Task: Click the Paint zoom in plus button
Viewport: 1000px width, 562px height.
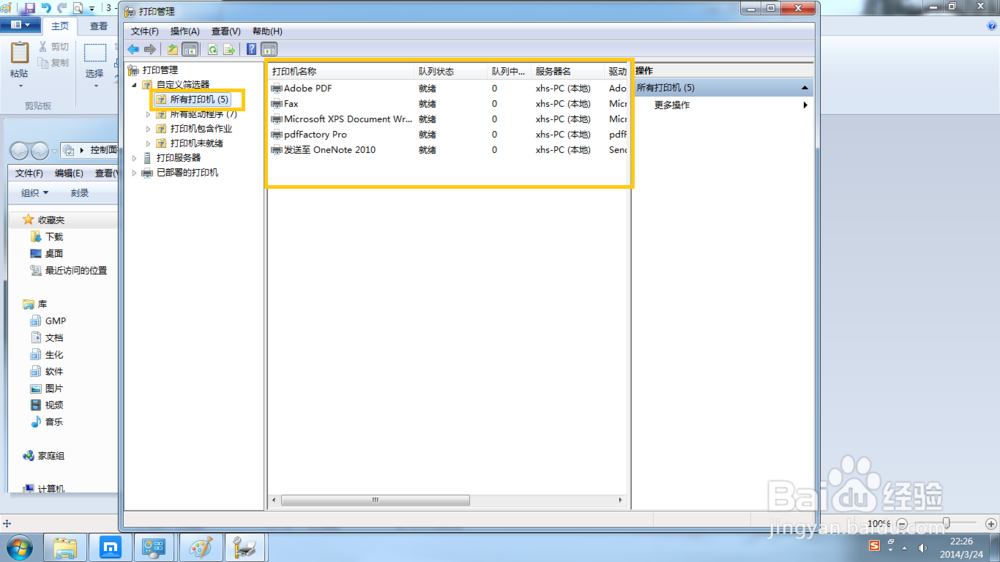Action: click(990, 524)
